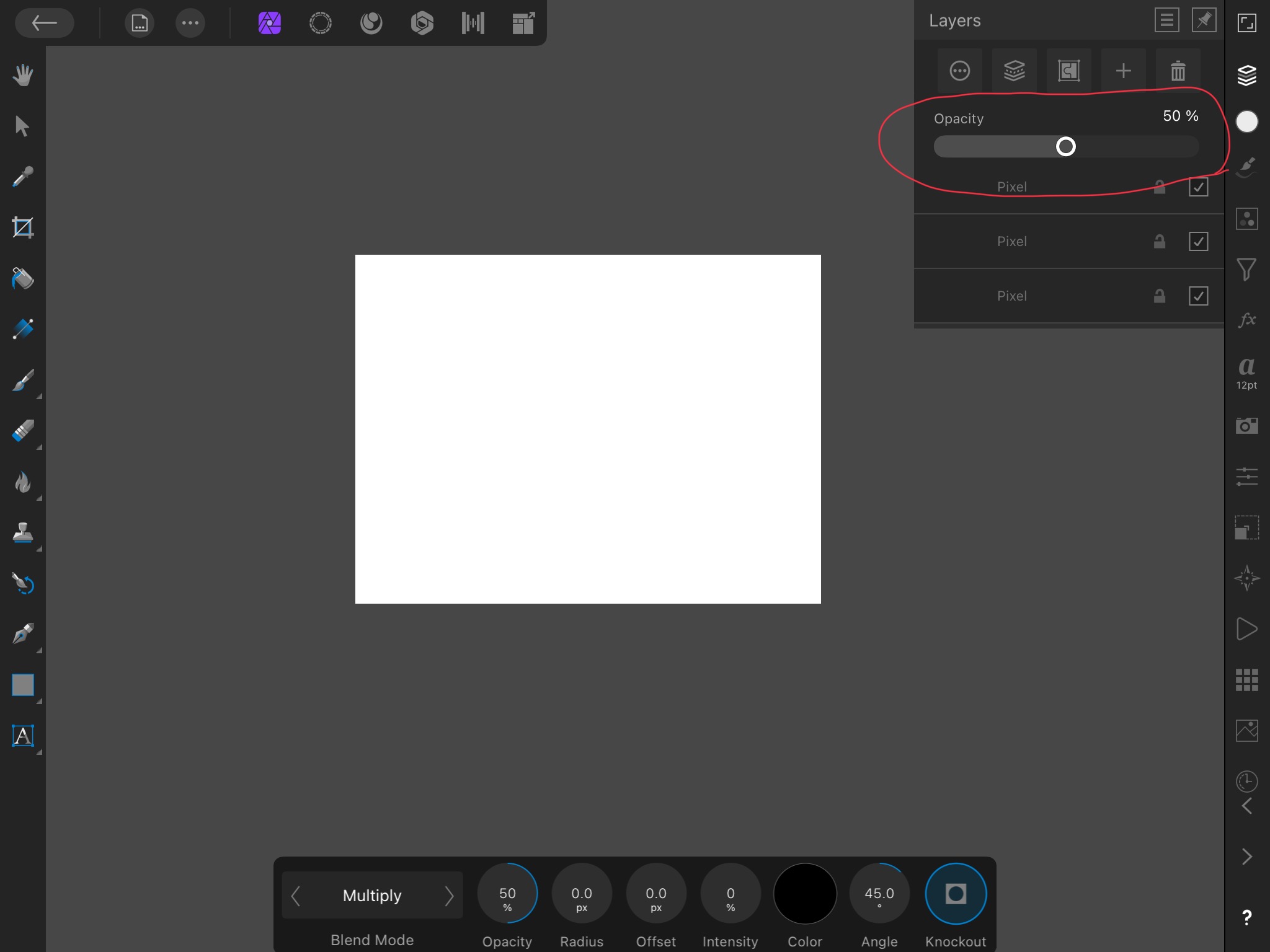
Task: Select the Crop tool
Action: point(22,226)
